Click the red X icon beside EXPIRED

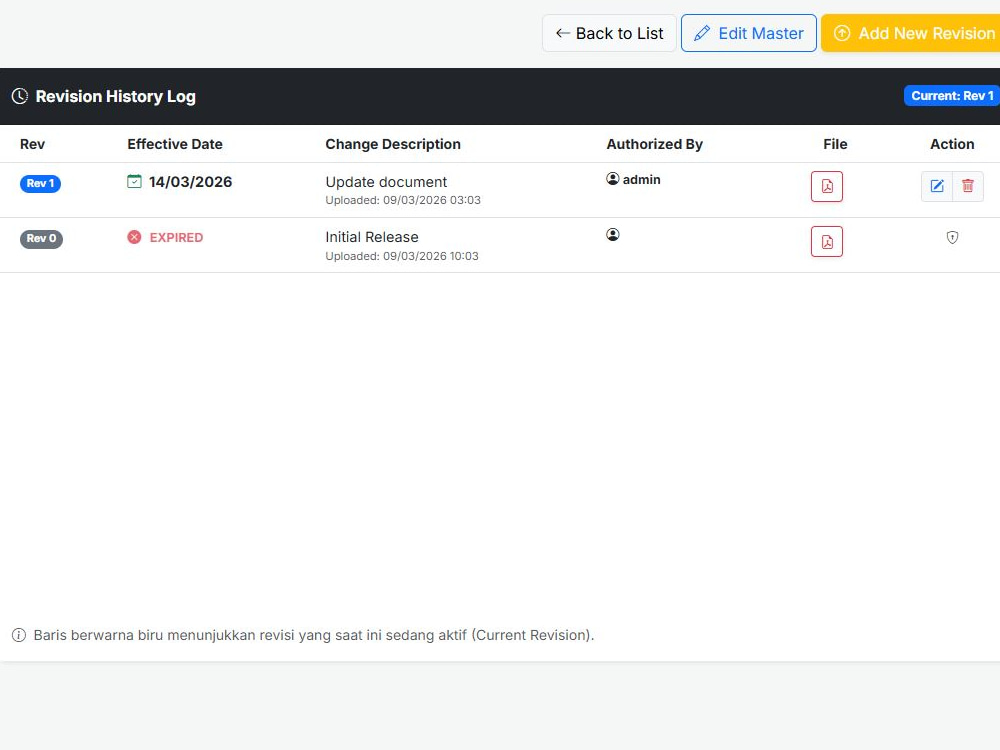click(134, 237)
